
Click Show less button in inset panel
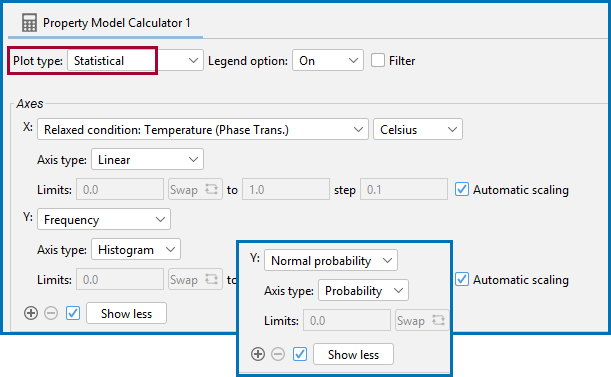(x=353, y=354)
